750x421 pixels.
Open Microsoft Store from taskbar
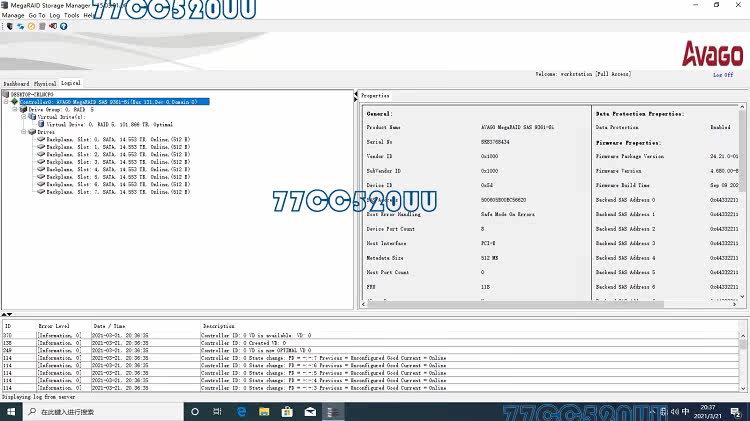pyautogui.click(x=287, y=411)
